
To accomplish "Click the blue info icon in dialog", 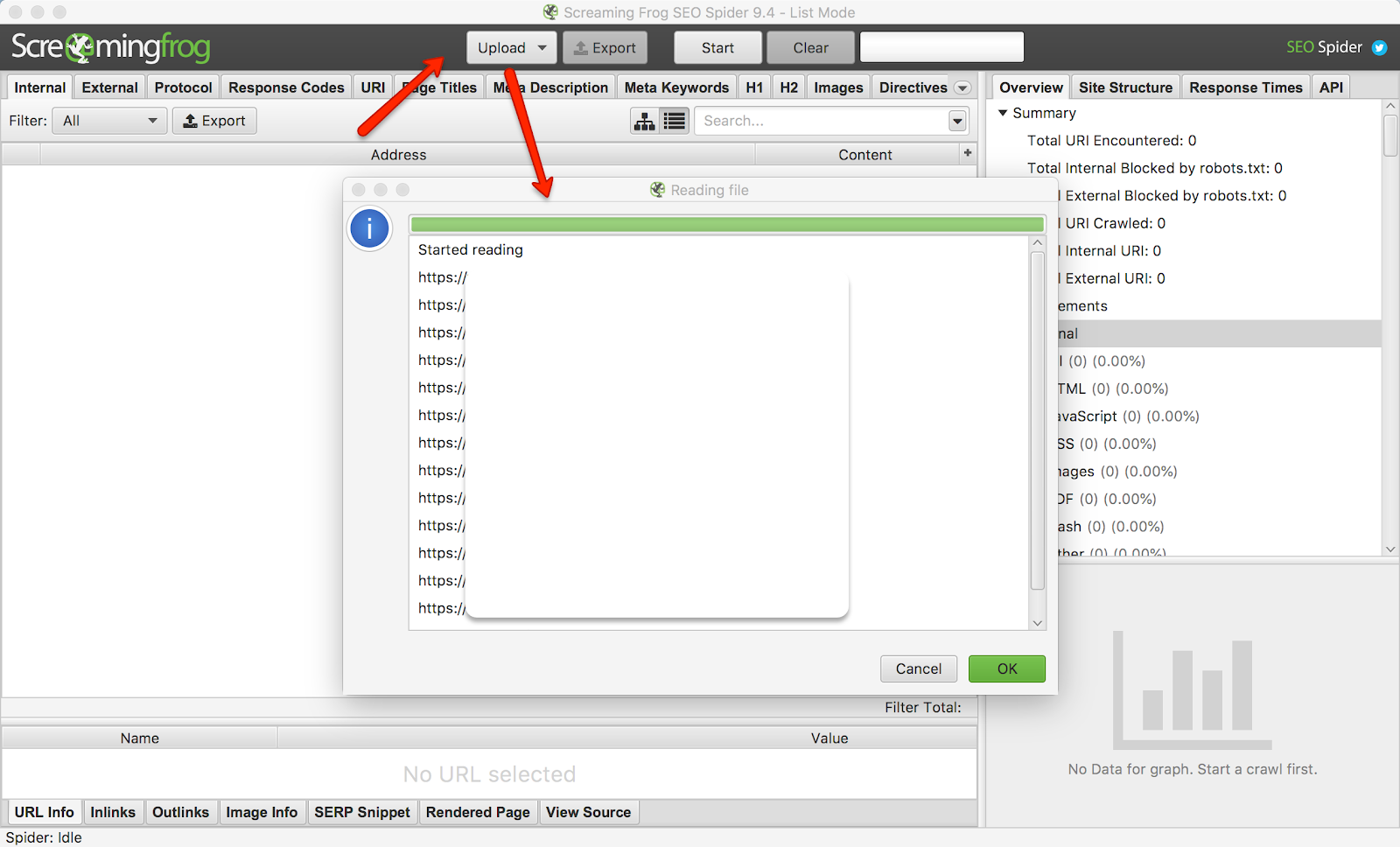I will click(x=369, y=229).
